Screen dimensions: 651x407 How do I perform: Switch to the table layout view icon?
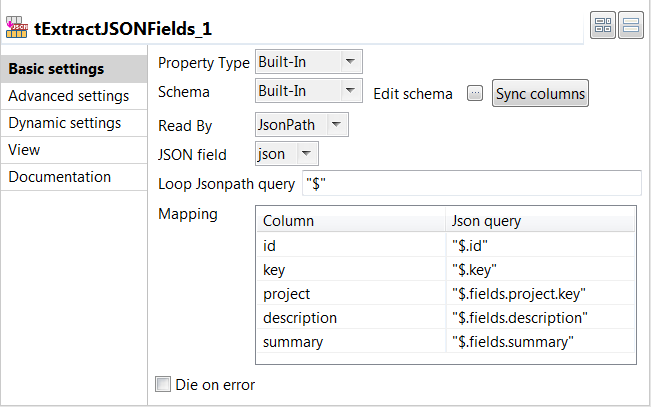603,27
